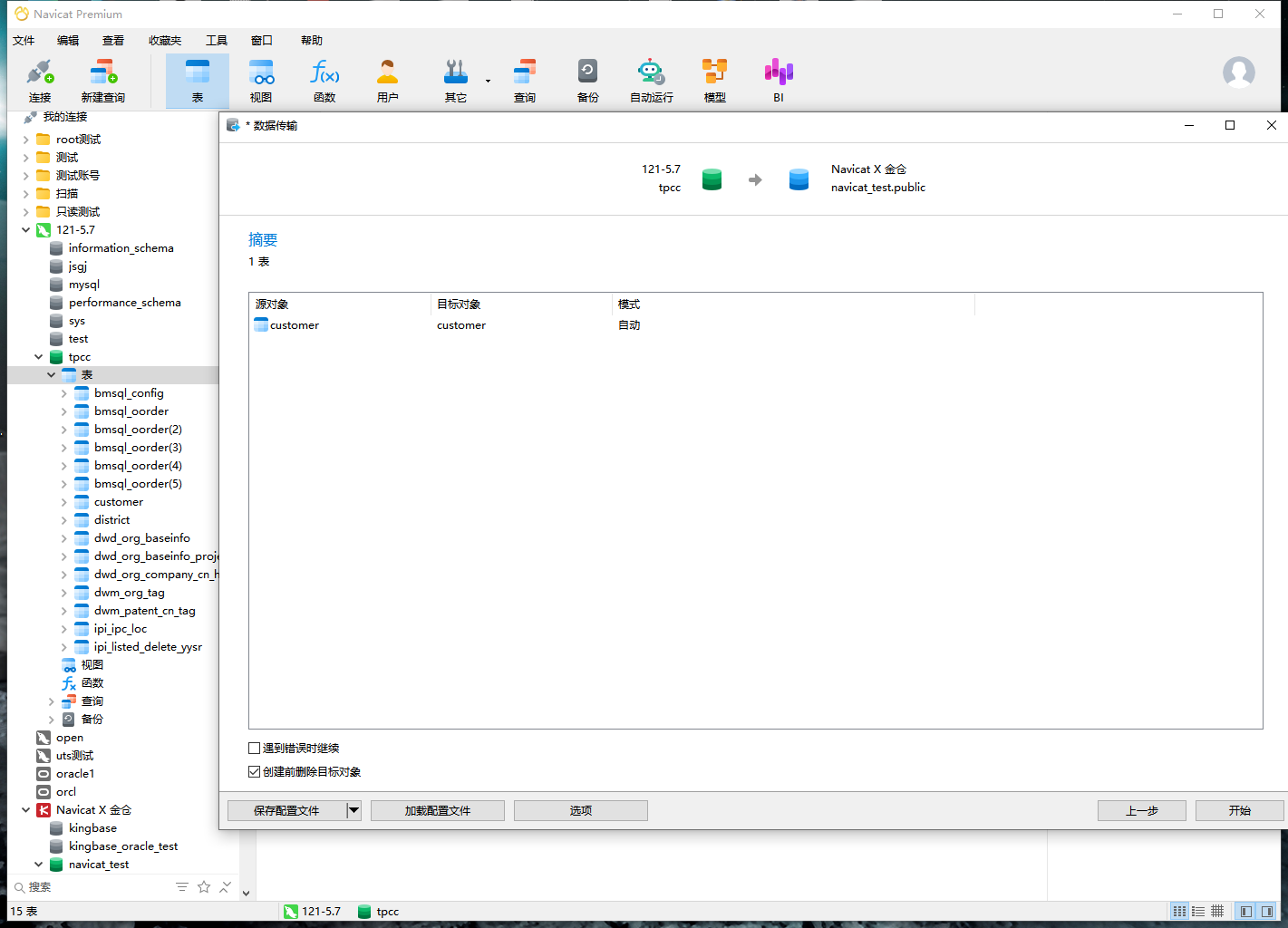
Task: Select the 表 (Table) toolbar icon
Action: click(x=198, y=81)
